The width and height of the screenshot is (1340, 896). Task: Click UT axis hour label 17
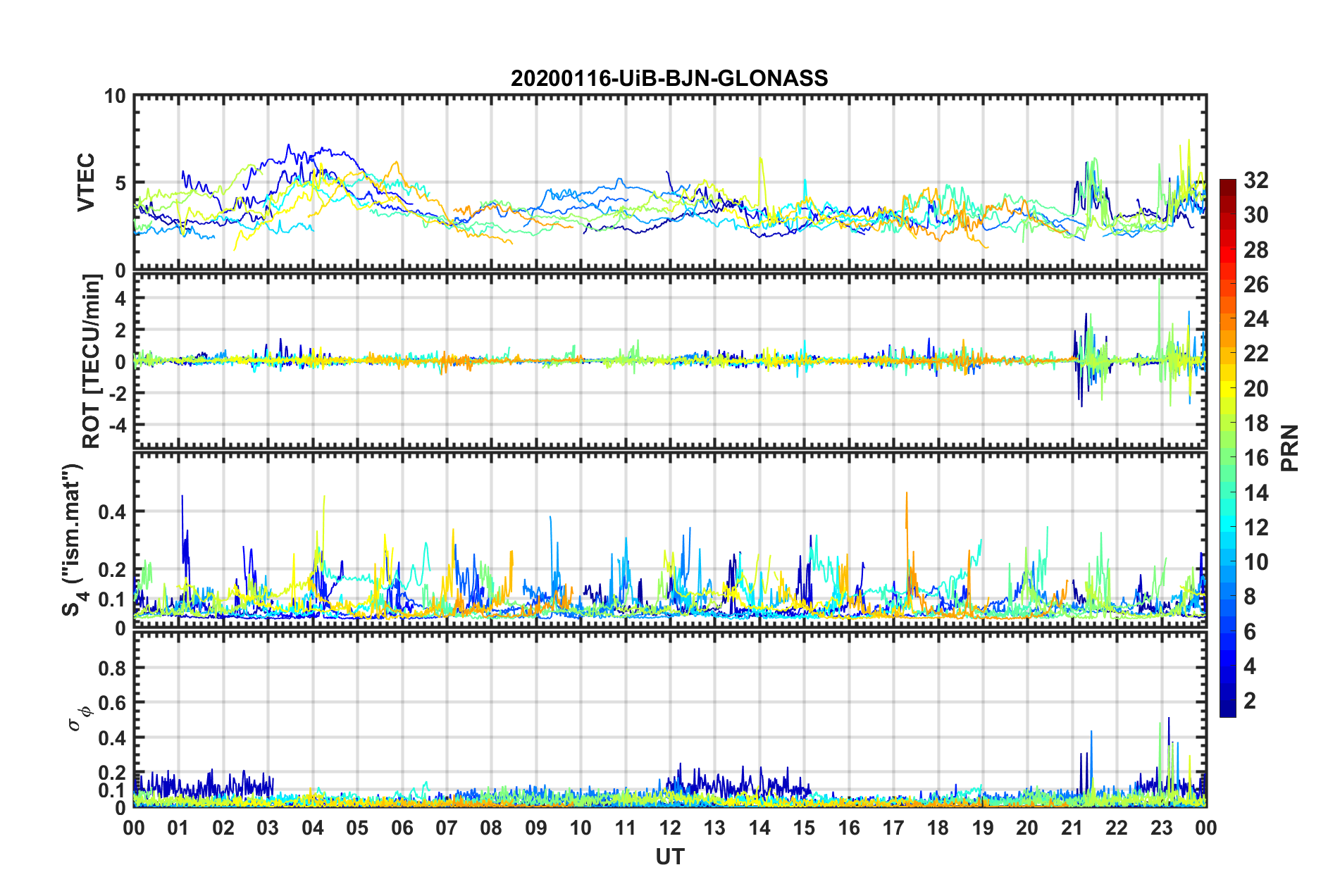click(x=893, y=828)
